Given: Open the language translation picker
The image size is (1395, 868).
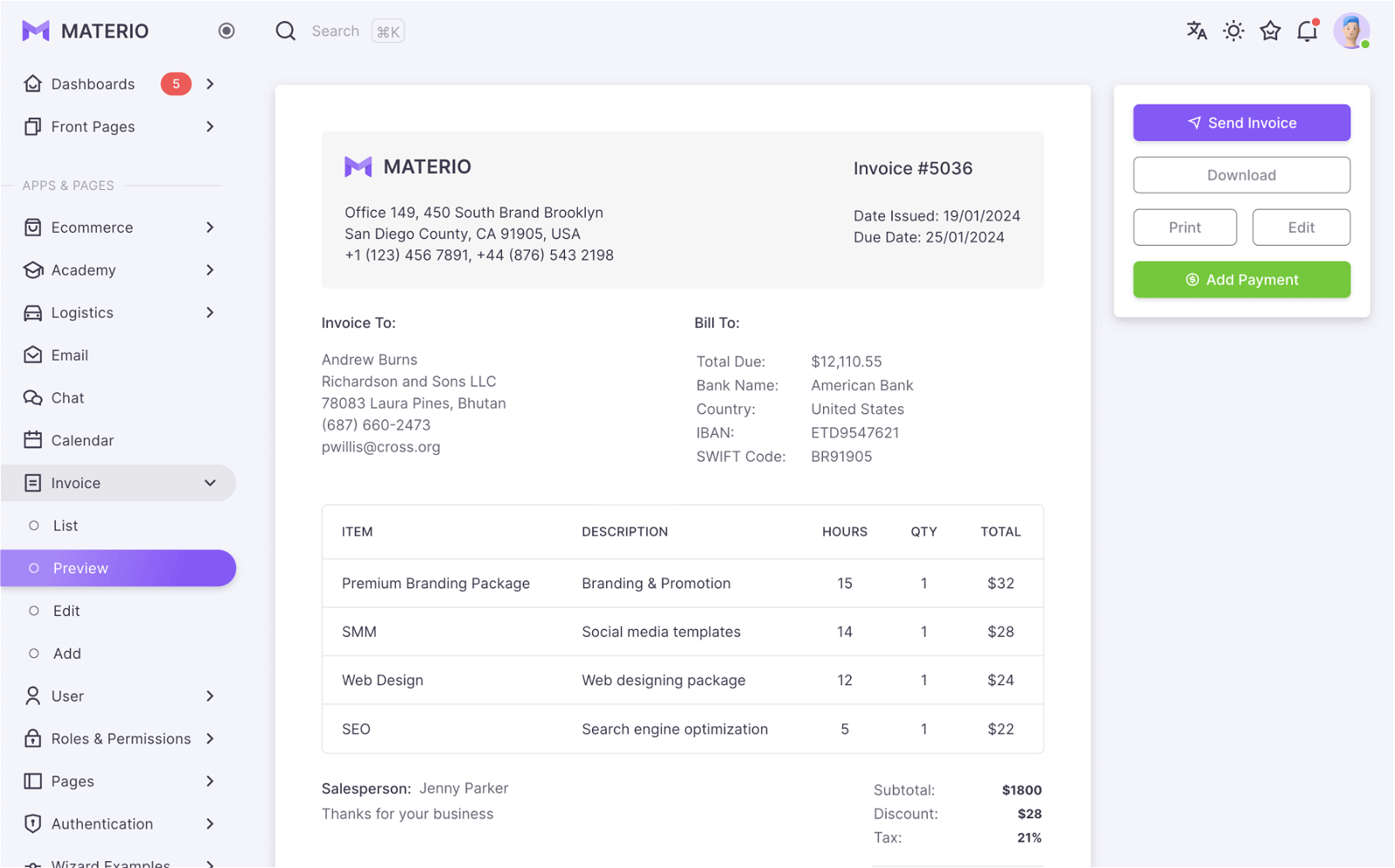Looking at the screenshot, I should pyautogui.click(x=1196, y=31).
